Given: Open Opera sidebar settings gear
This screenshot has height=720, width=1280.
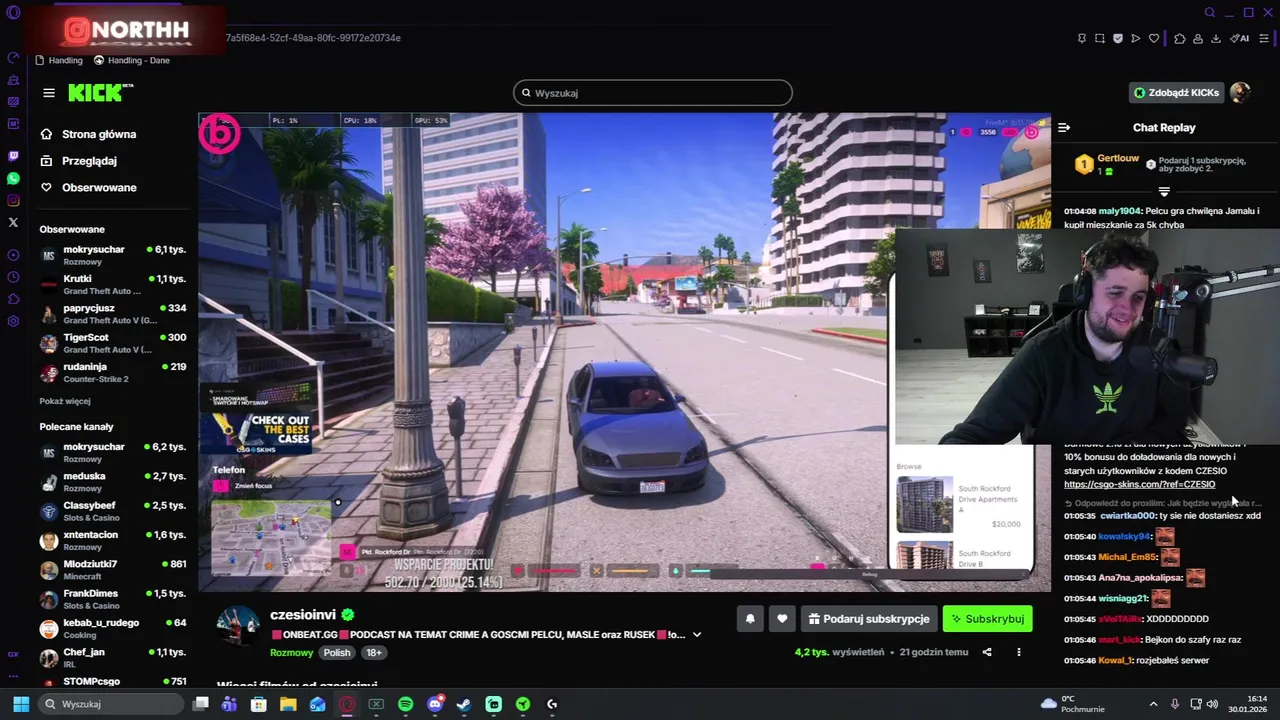Looking at the screenshot, I should pyautogui.click(x=13, y=321).
